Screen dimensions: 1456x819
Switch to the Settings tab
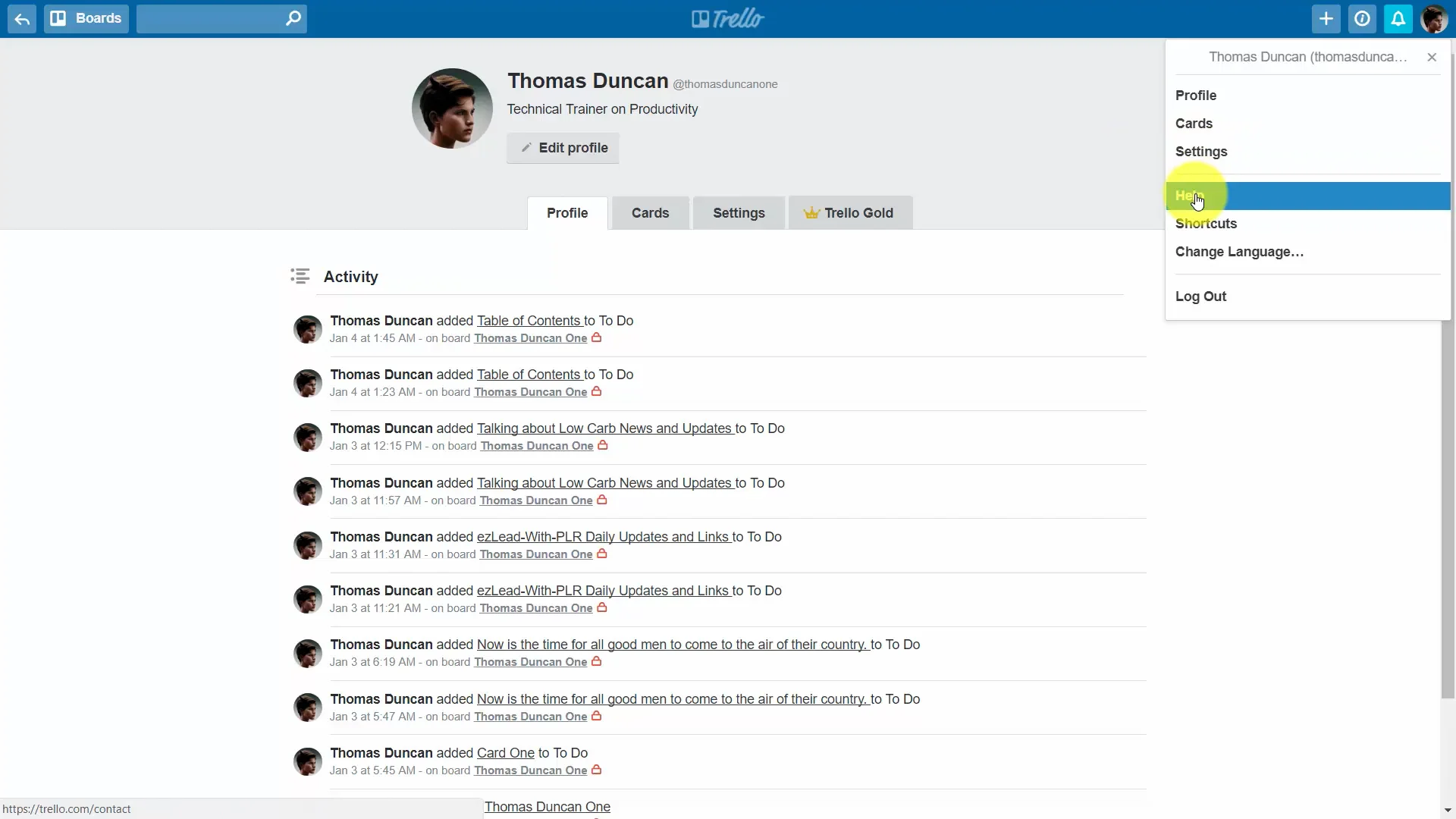[739, 213]
